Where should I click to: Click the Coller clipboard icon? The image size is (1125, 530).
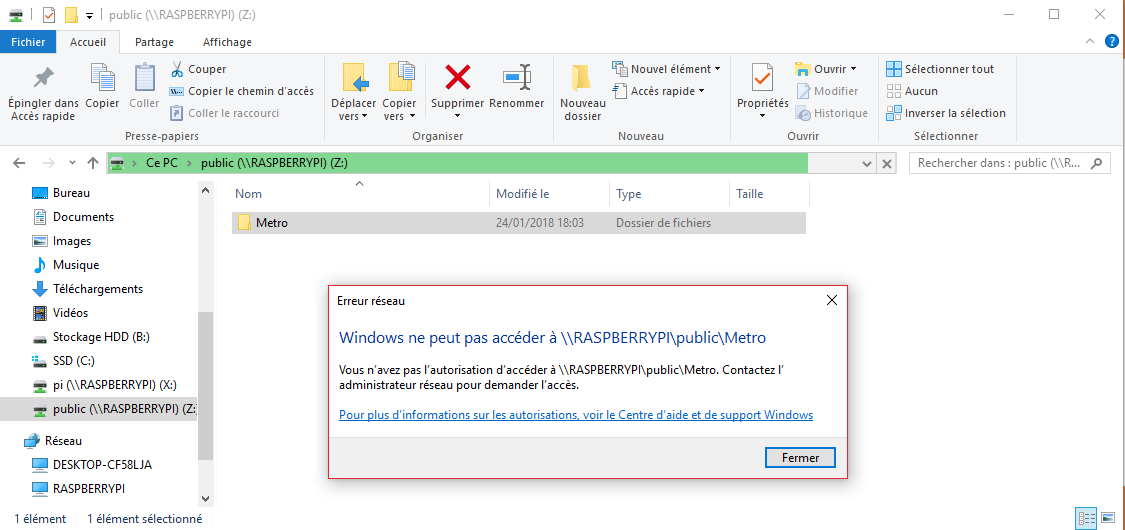145,77
